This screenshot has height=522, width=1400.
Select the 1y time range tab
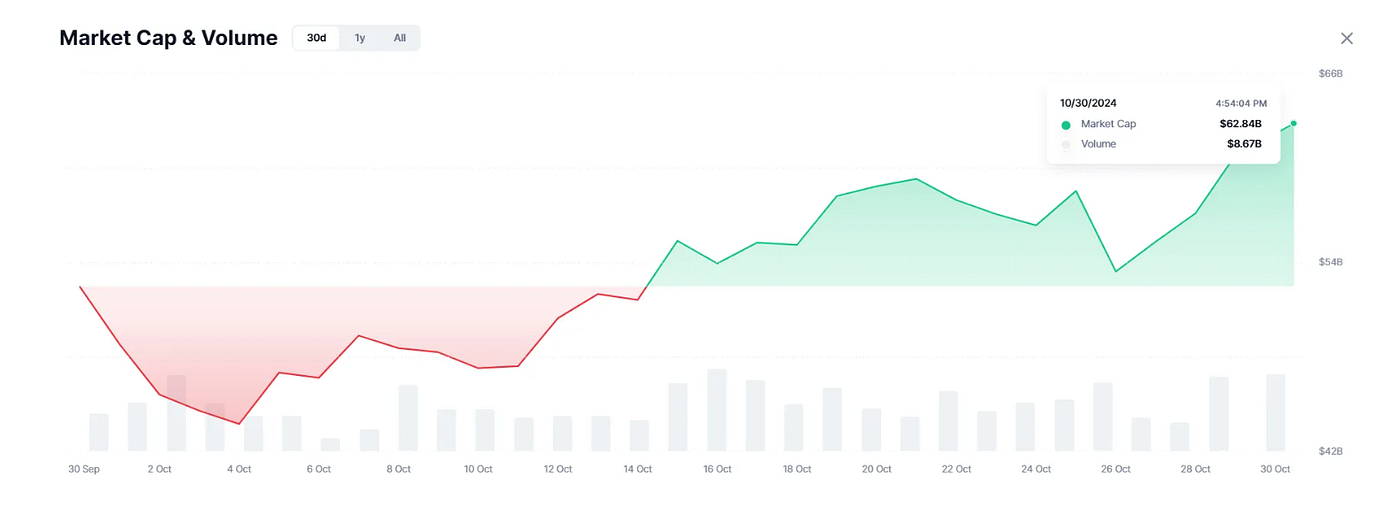(360, 38)
